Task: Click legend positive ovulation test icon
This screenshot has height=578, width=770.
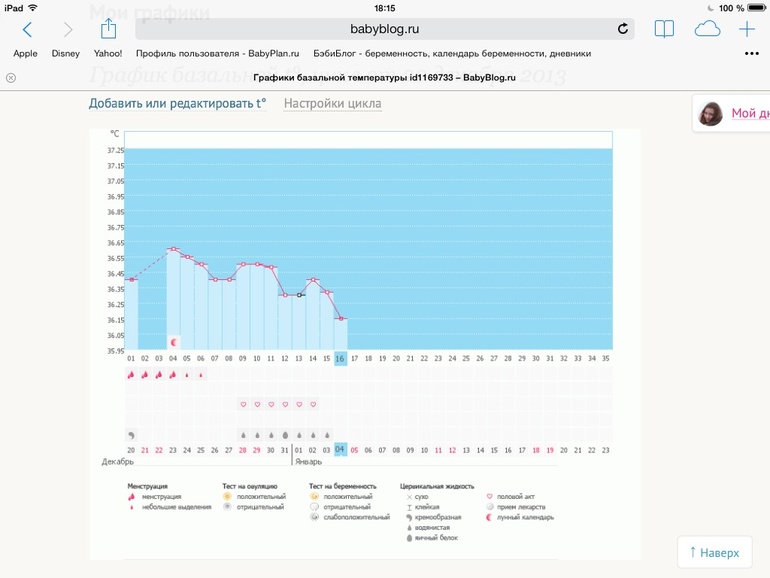Action: click(227, 496)
